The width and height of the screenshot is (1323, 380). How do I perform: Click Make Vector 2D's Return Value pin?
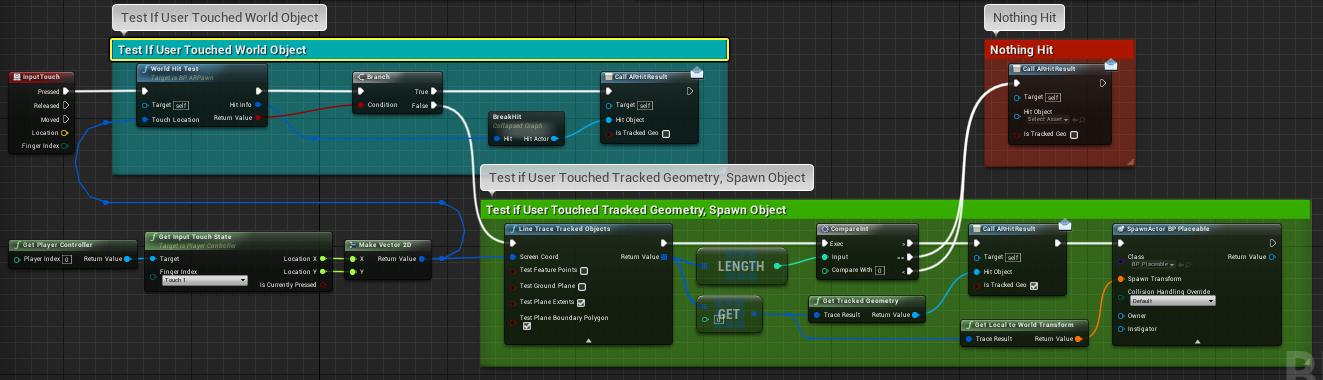pos(422,258)
